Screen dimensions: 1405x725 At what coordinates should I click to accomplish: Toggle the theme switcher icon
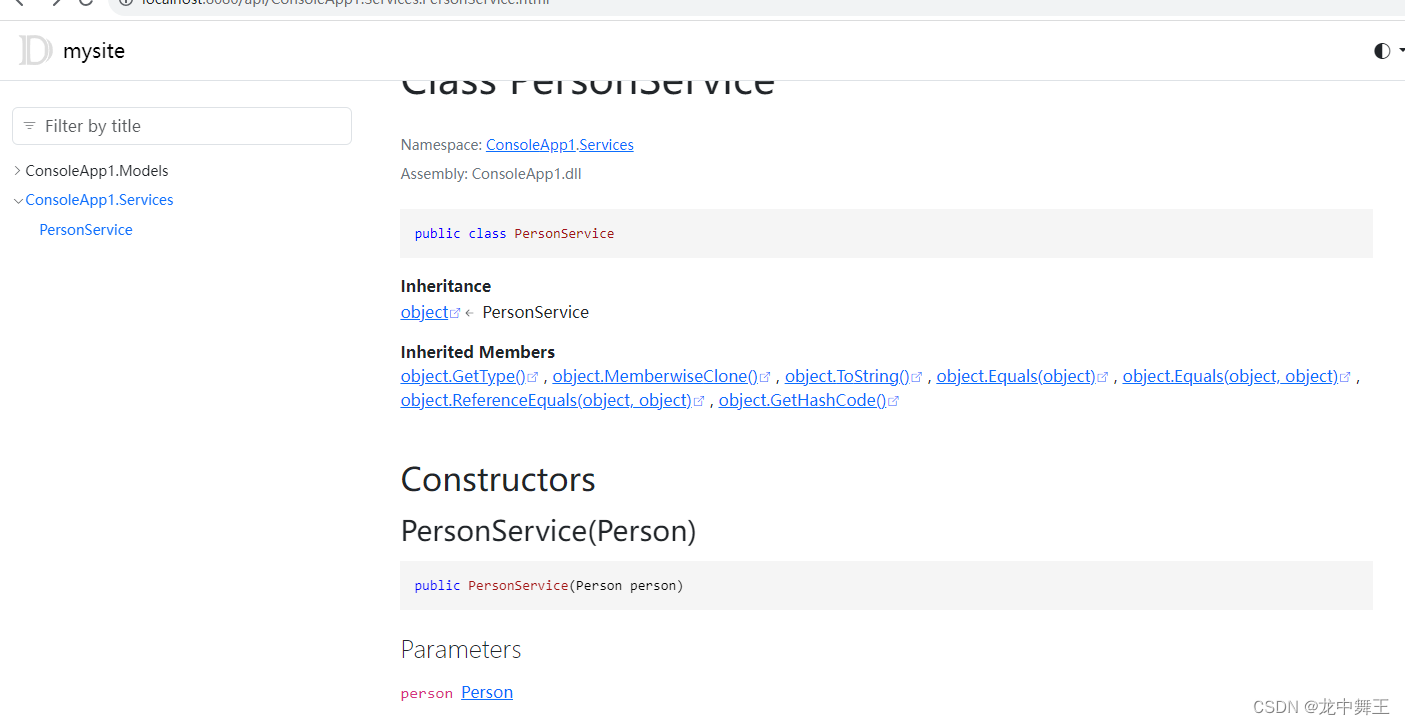[1382, 51]
